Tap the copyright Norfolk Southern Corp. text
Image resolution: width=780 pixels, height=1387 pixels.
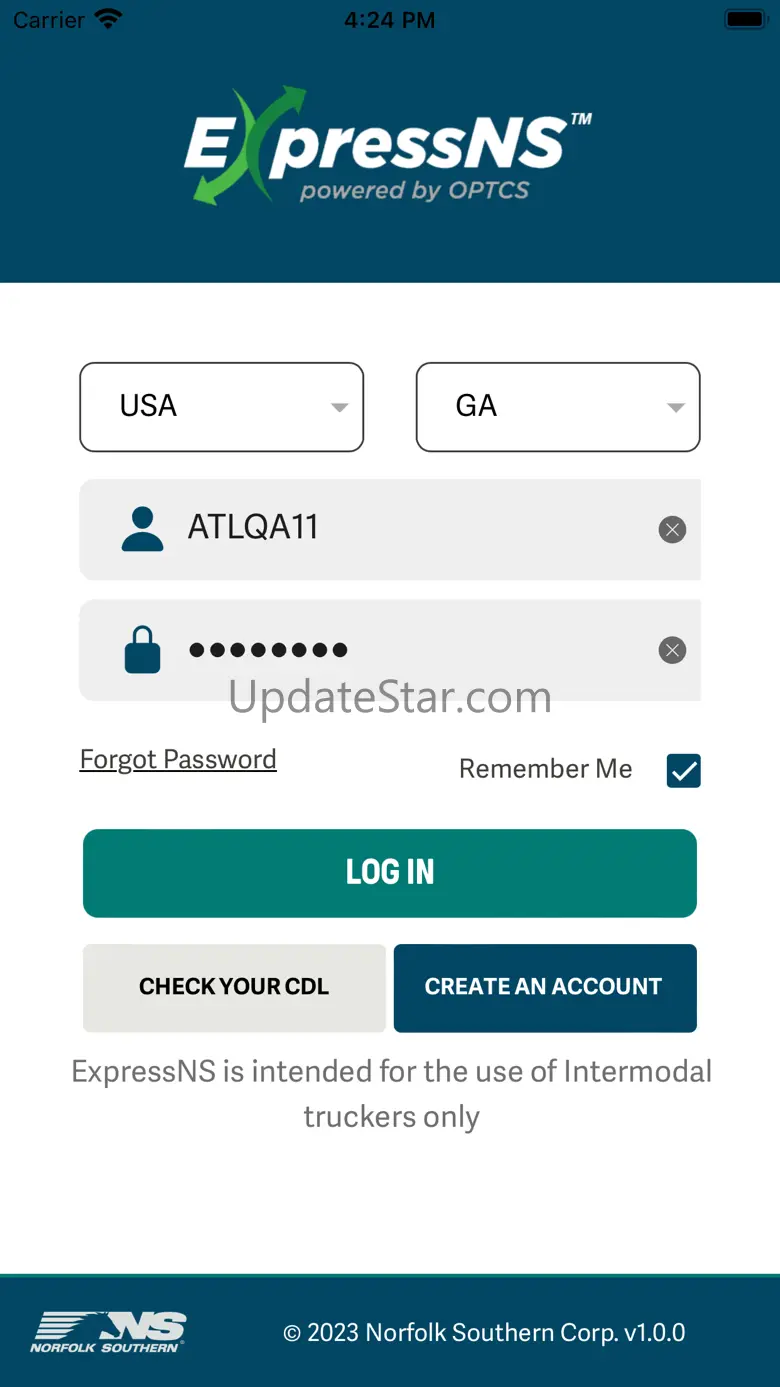[x=485, y=1333]
